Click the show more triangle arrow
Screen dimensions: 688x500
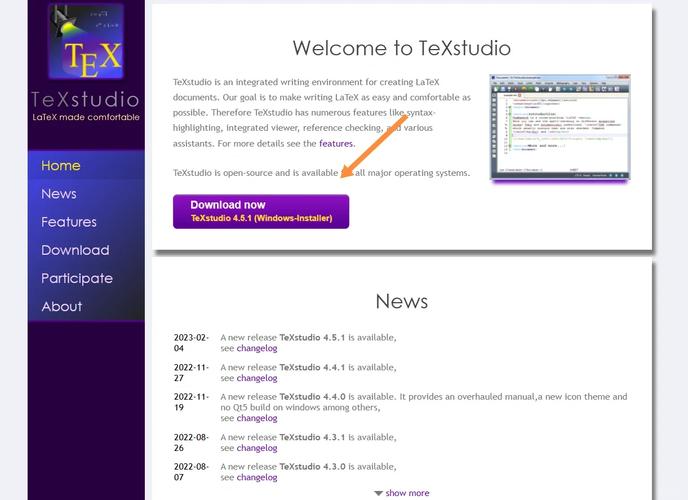(378, 493)
